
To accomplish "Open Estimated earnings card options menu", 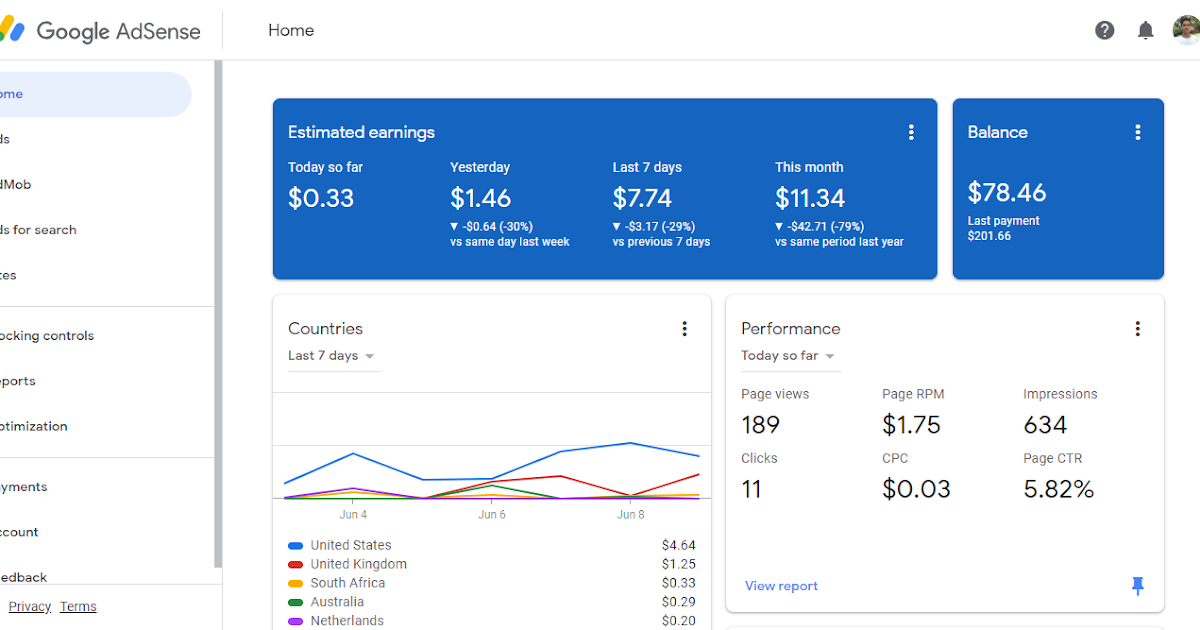I will click(911, 132).
